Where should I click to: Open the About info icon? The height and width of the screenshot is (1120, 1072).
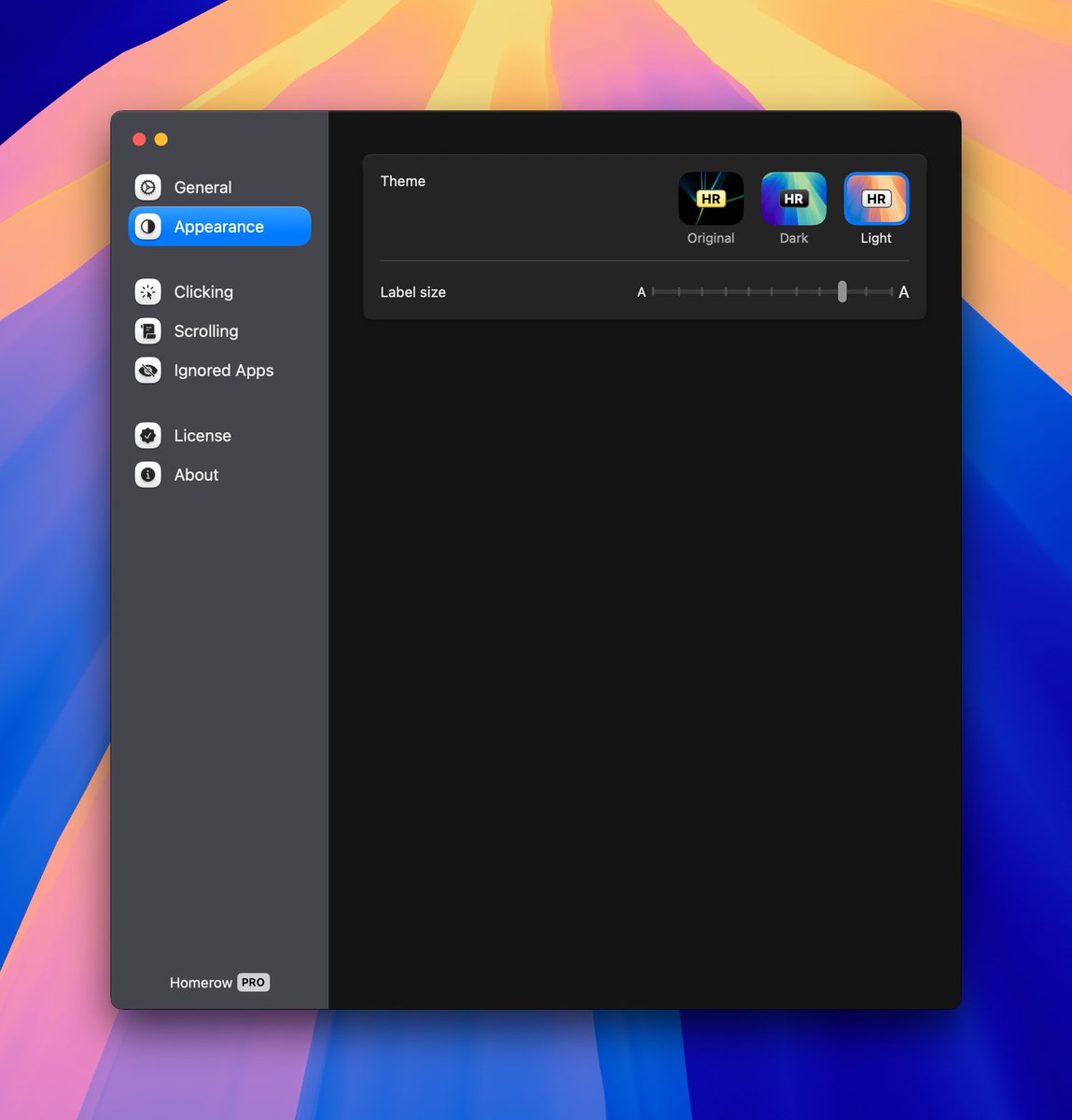point(147,474)
